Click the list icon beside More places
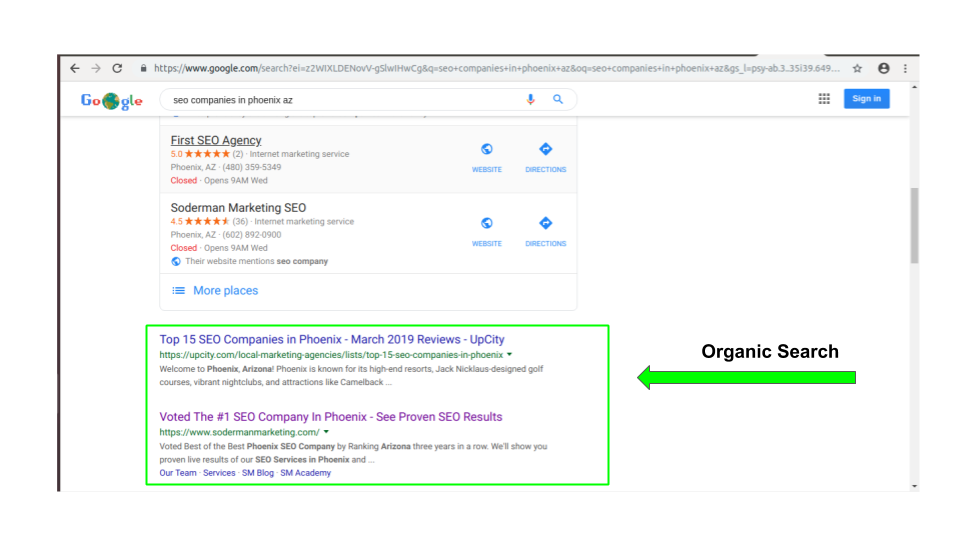Image resolution: width=960 pixels, height=540 pixels. pyautogui.click(x=178, y=291)
